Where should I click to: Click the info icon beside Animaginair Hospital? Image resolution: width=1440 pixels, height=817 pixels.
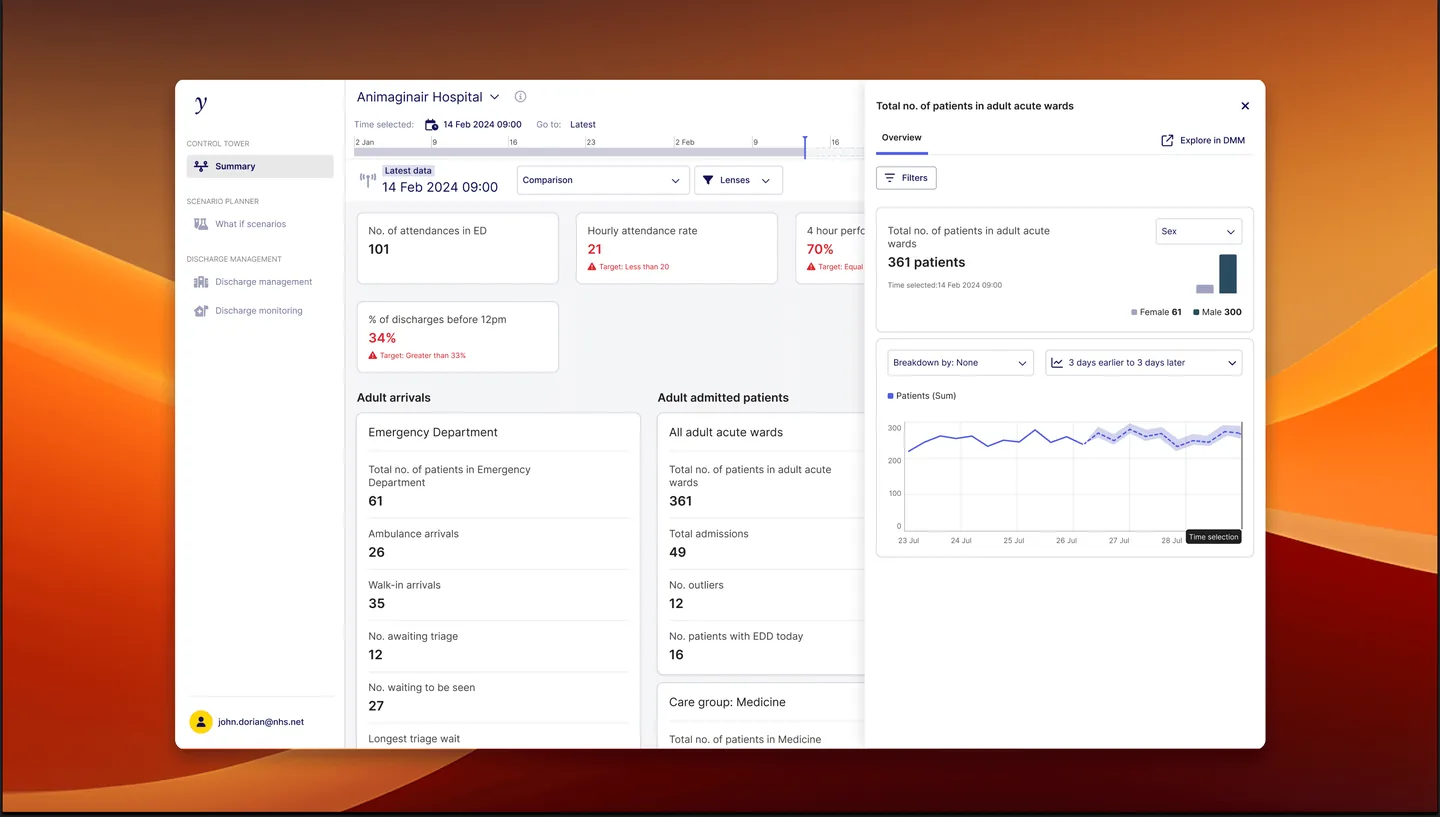click(x=520, y=97)
